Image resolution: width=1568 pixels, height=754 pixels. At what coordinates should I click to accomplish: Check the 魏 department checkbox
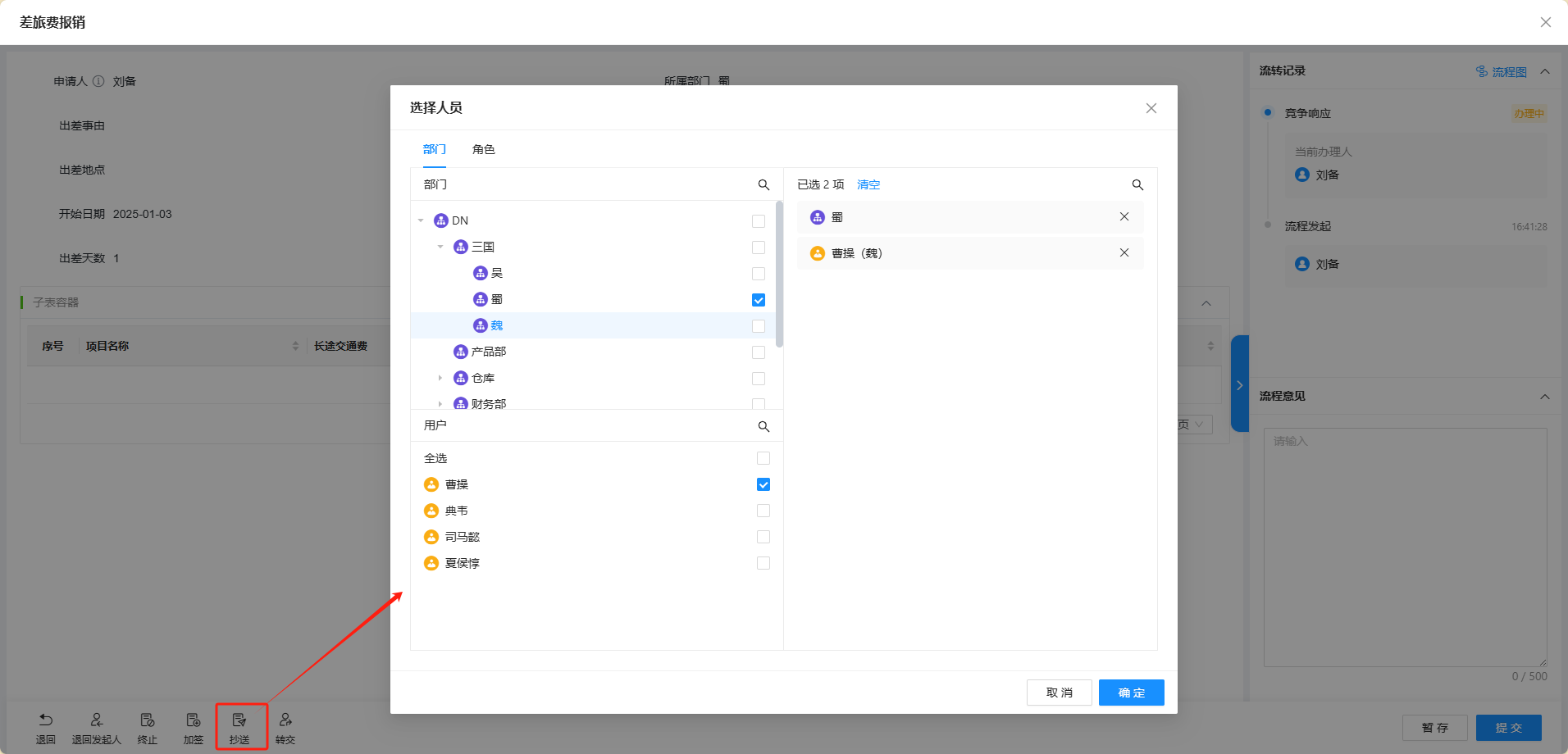[x=759, y=326]
